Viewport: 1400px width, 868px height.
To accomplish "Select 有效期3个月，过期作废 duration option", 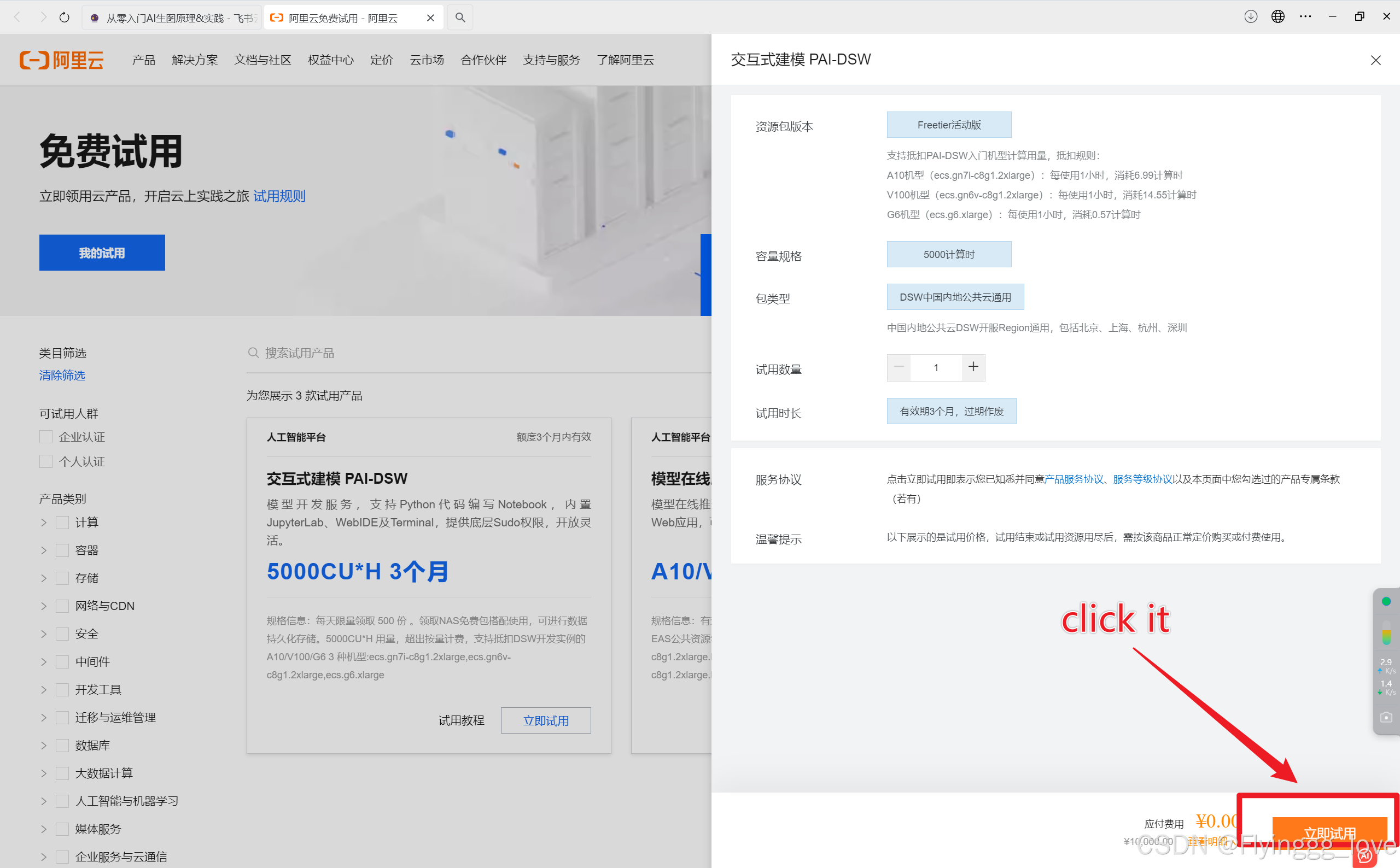I will point(952,411).
